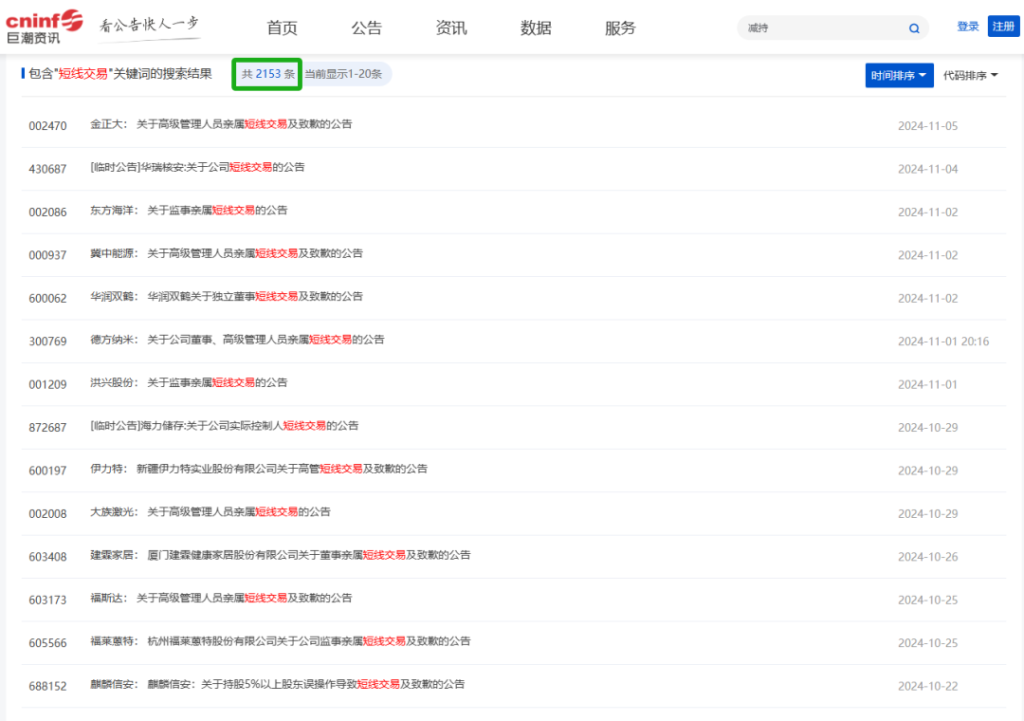The image size is (1024, 721).
Task: Switch to the 数据 section
Action: (x=536, y=28)
